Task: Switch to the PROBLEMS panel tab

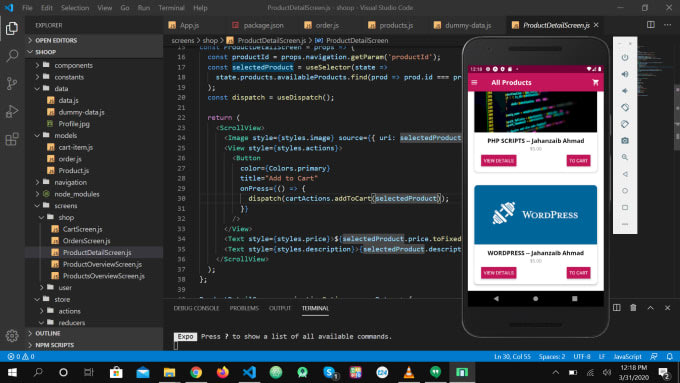Action: point(244,308)
